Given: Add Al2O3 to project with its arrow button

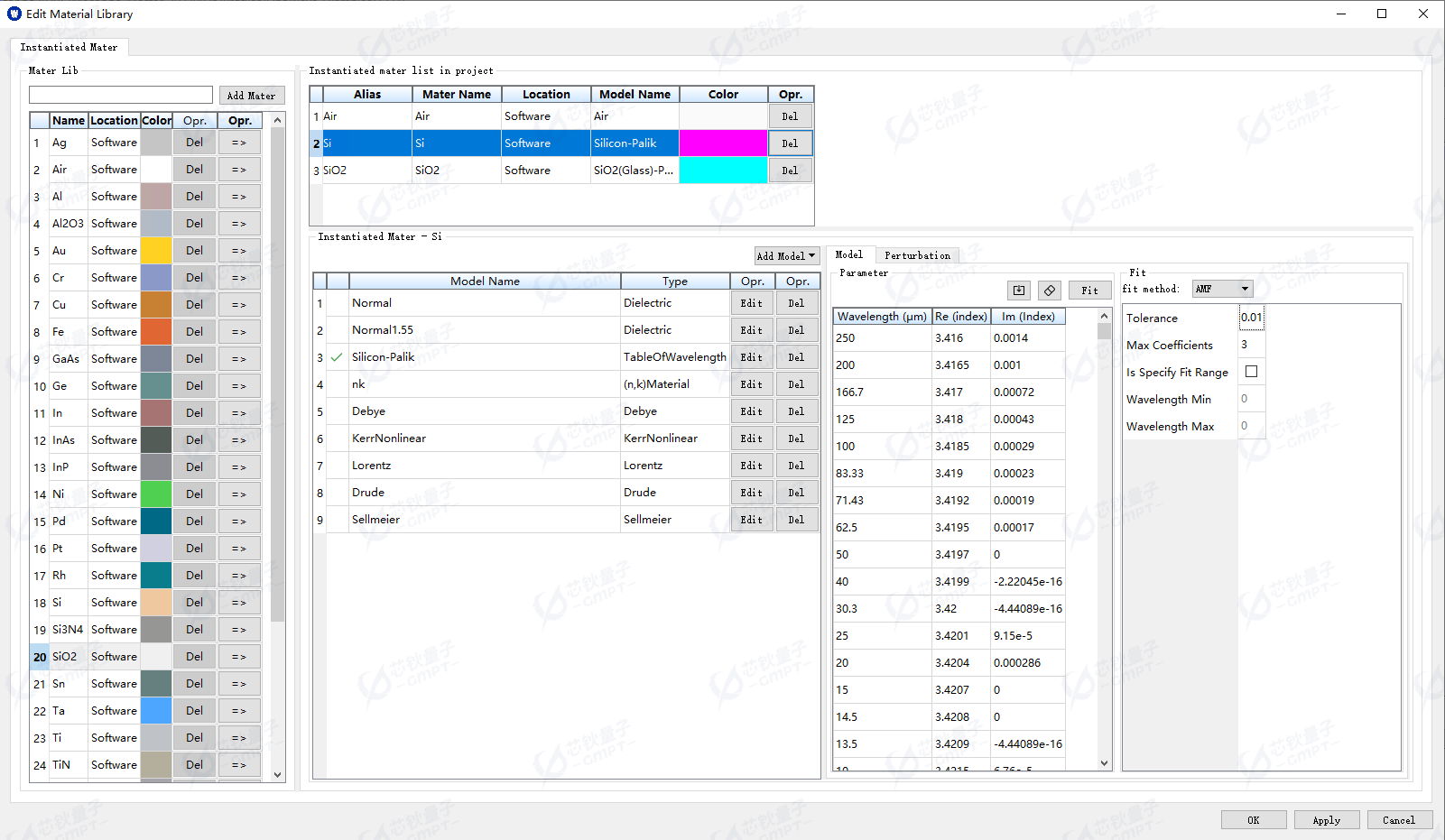Looking at the screenshot, I should tap(238, 224).
